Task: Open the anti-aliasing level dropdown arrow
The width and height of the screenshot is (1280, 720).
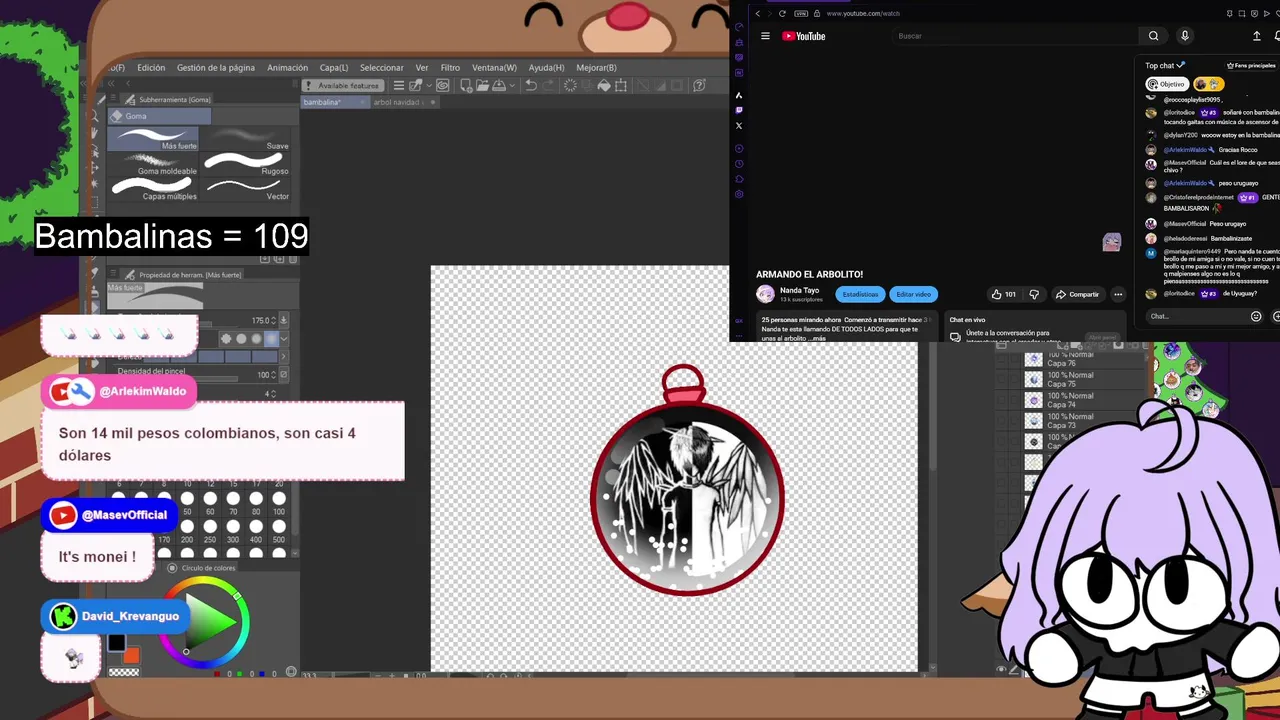Action: pyautogui.click(x=284, y=338)
